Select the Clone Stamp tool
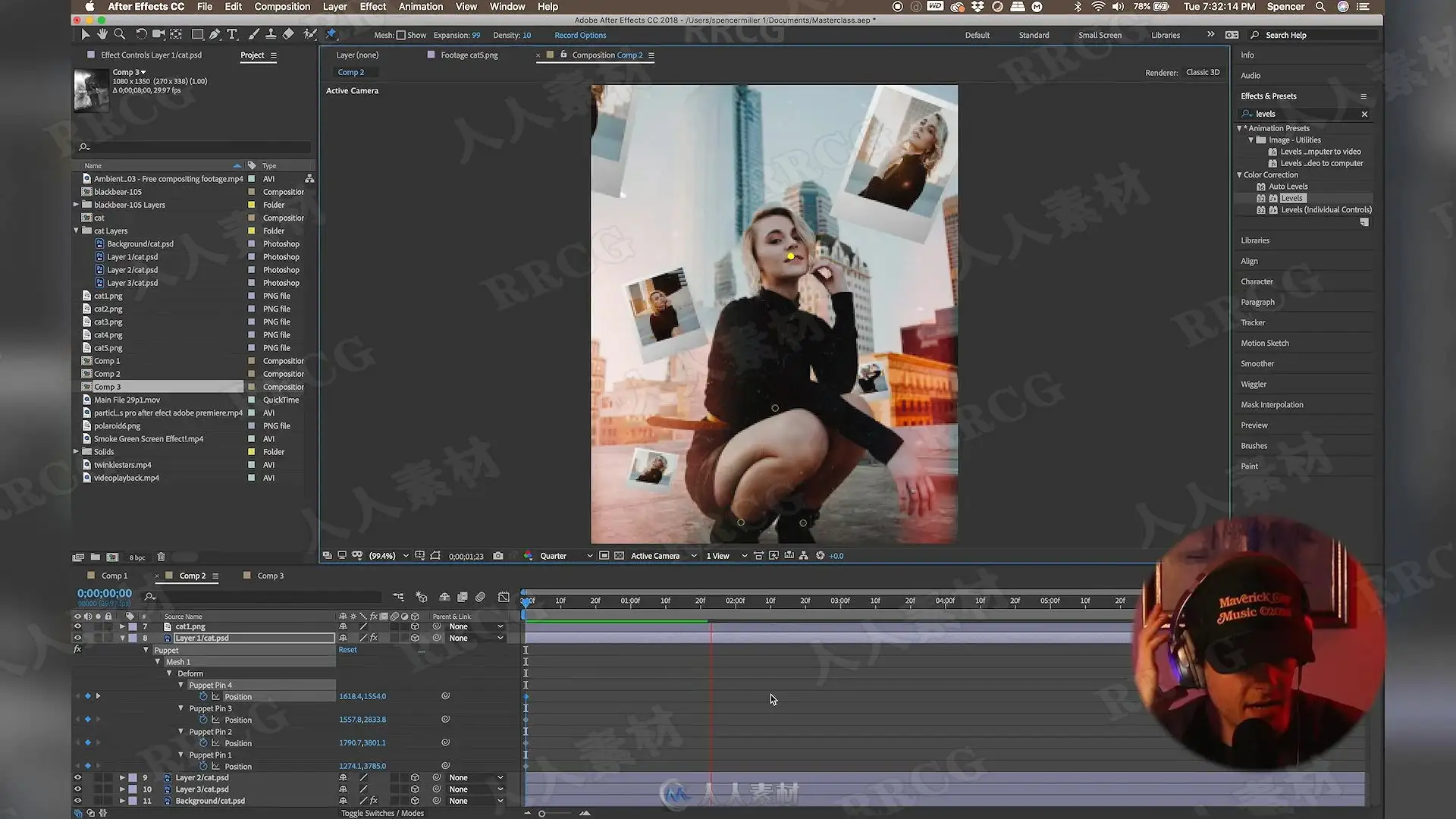 point(271,34)
